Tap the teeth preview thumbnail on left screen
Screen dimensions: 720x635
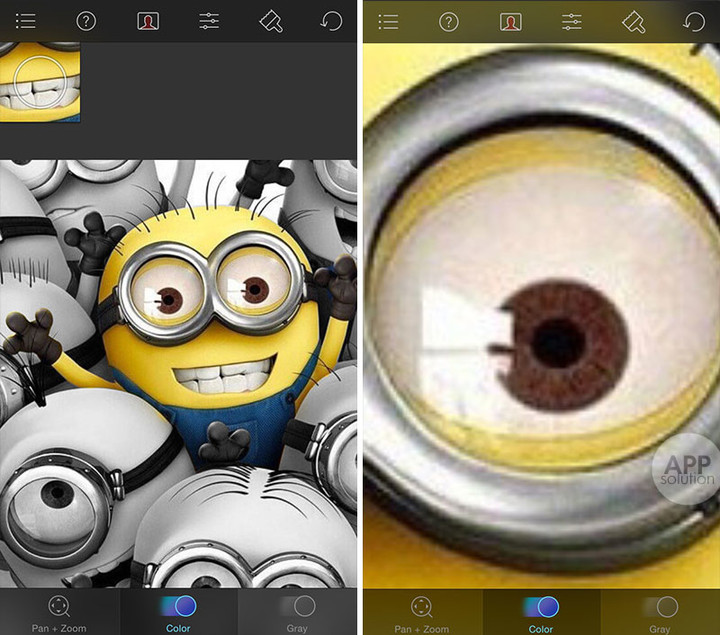[40, 81]
